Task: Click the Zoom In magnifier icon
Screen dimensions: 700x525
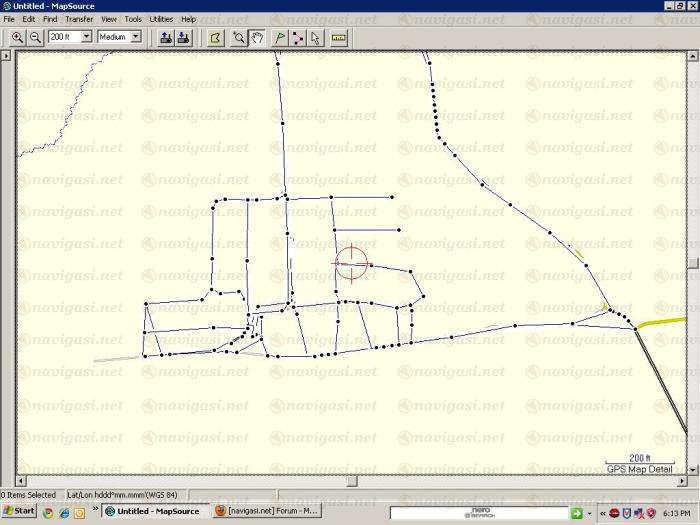Action: click(17, 37)
